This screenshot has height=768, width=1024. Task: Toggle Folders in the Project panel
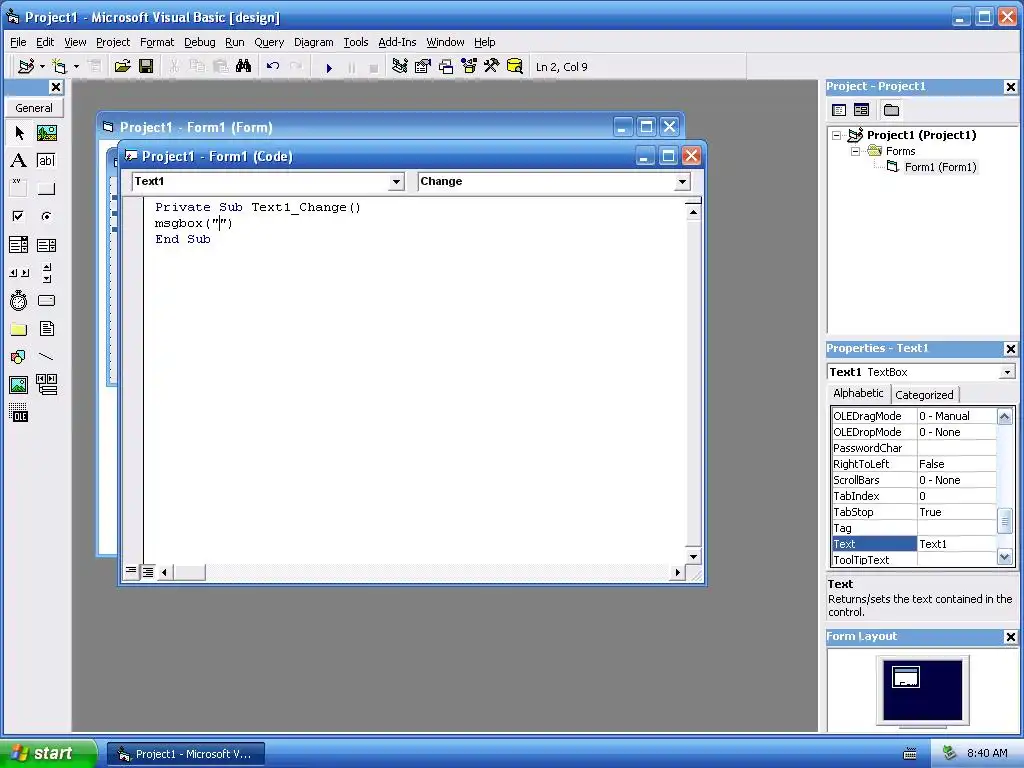tap(891, 110)
